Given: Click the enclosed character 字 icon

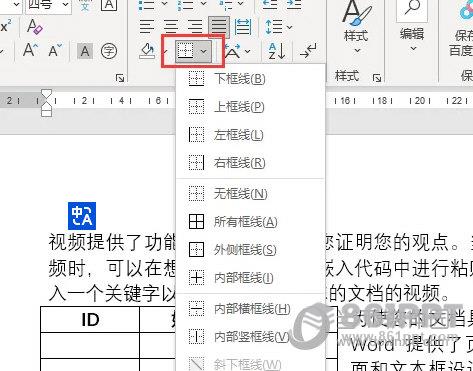Looking at the screenshot, I should pyautogui.click(x=109, y=51).
